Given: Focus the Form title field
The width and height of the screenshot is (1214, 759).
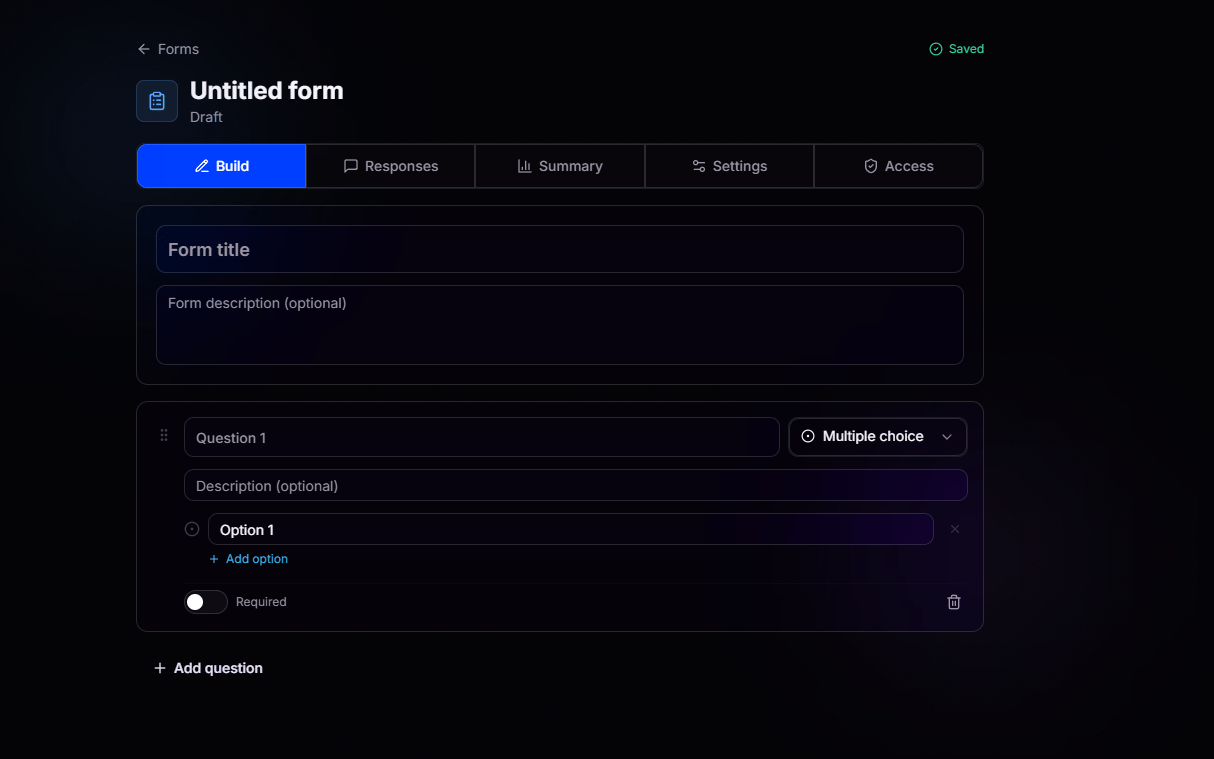Looking at the screenshot, I should click(560, 249).
